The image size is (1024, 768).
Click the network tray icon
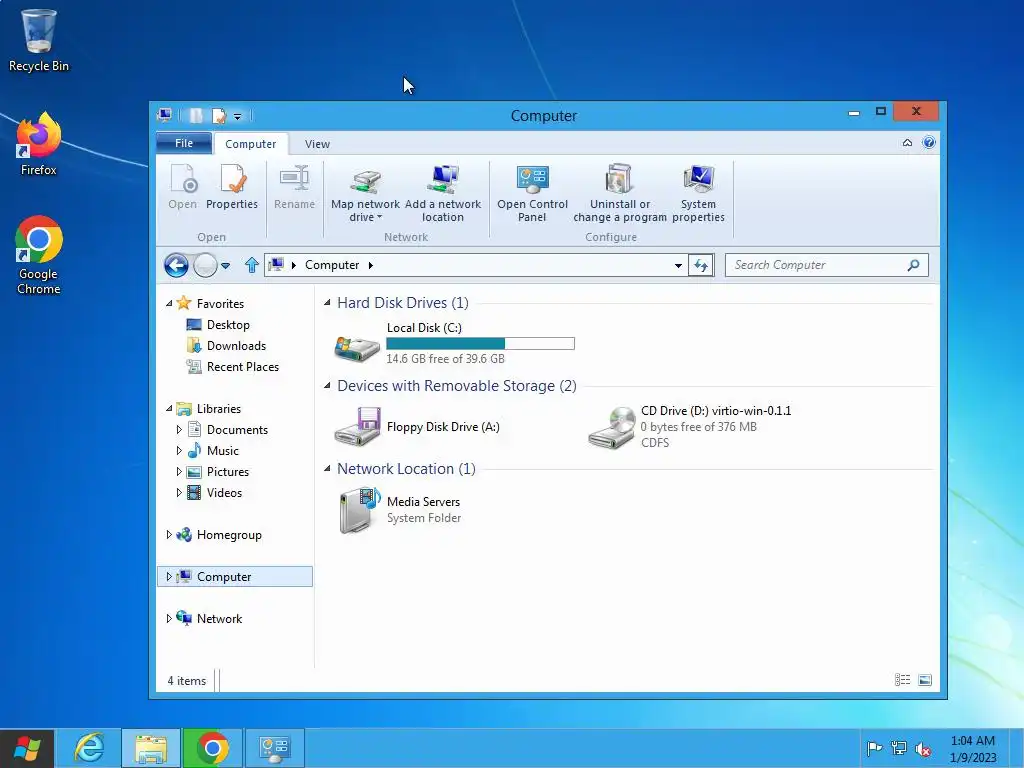pos(899,748)
